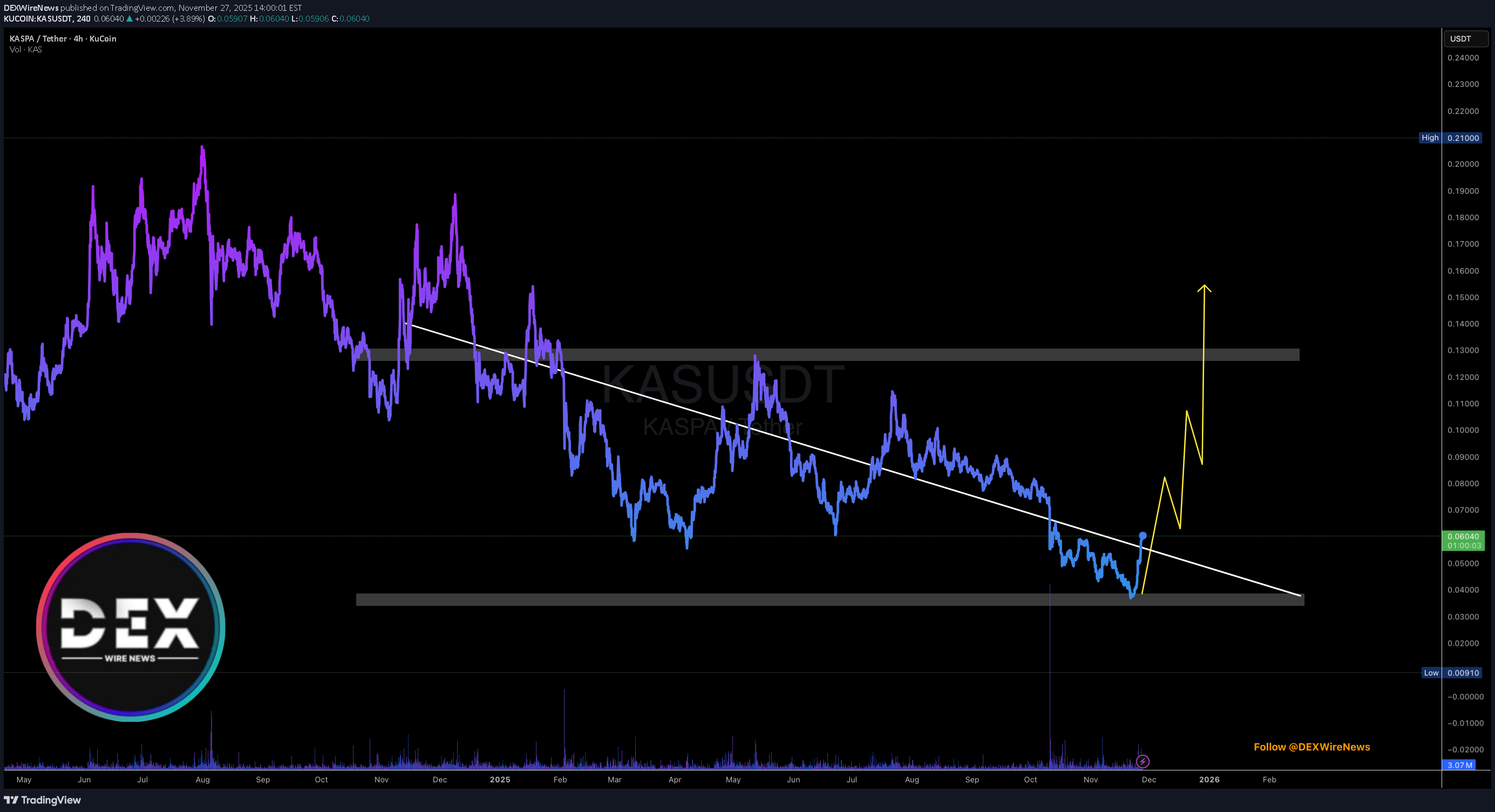This screenshot has height=812, width=1495.
Task: Click the green 0.06040 current price tag
Action: coord(1463,540)
